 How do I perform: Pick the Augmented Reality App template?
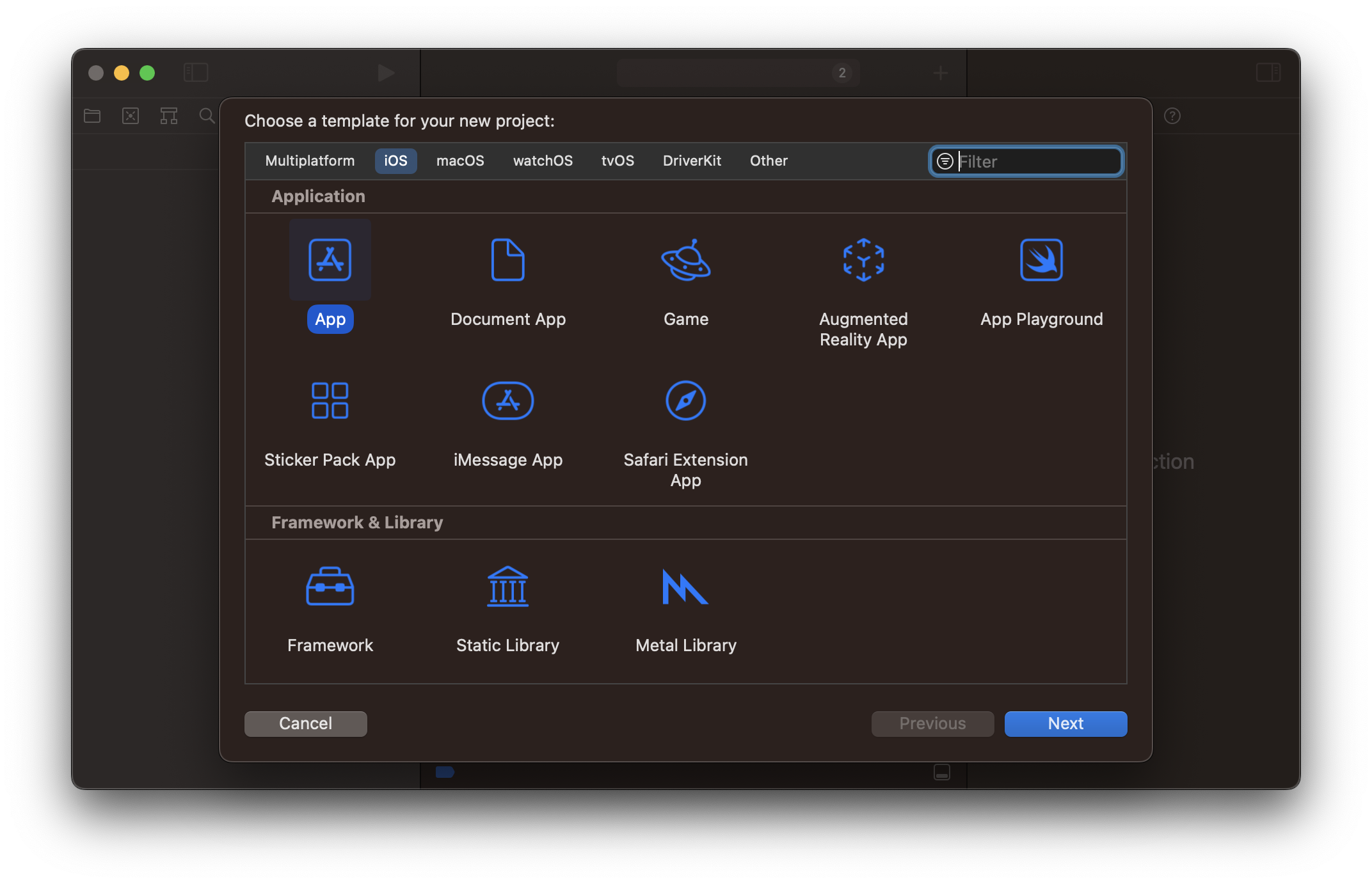pos(863,260)
